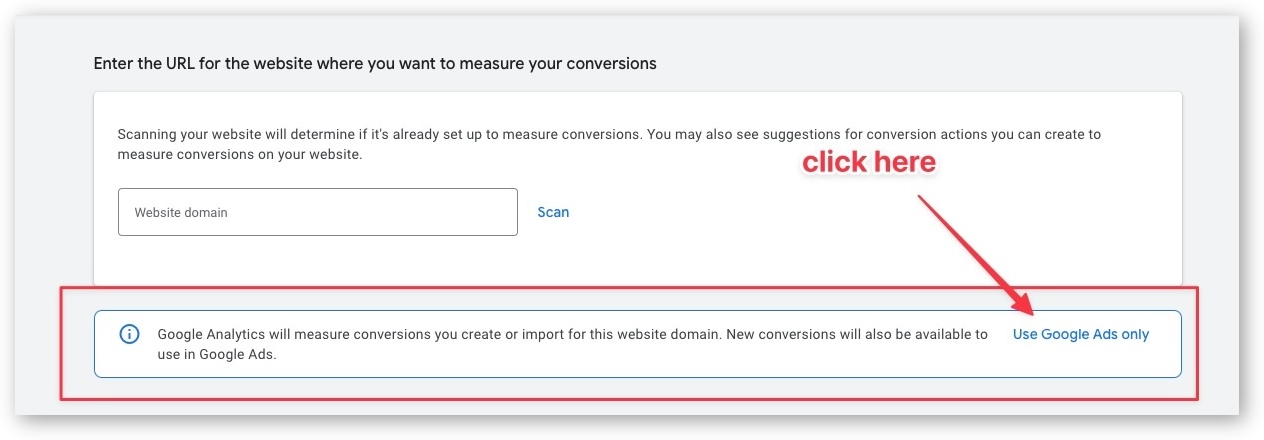Click the 'You may also see suggestions' sentence

[873, 134]
